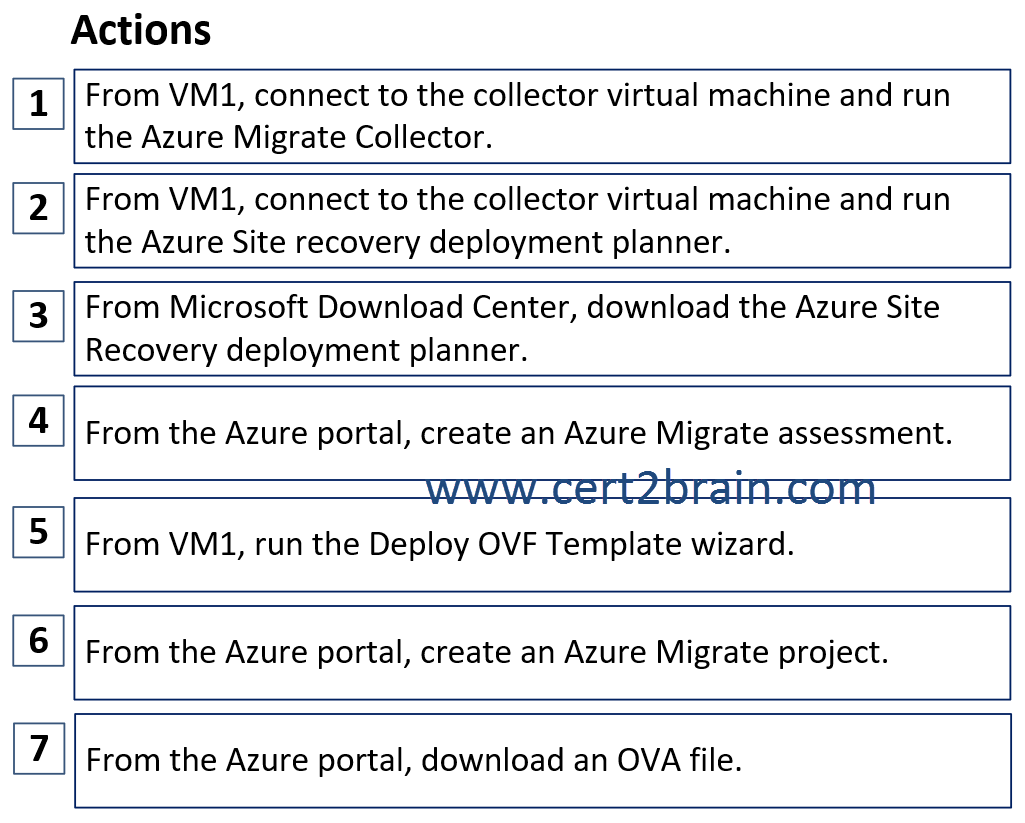Click 'Azure Migrate project' text in action 6
1025x823 pixels.
tap(726, 652)
